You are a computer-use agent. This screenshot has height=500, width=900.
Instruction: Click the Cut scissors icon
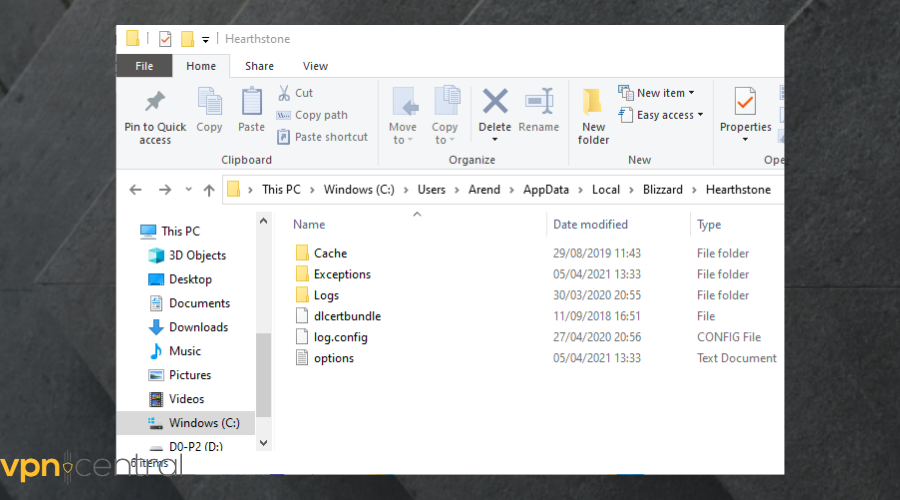pyautogui.click(x=284, y=93)
